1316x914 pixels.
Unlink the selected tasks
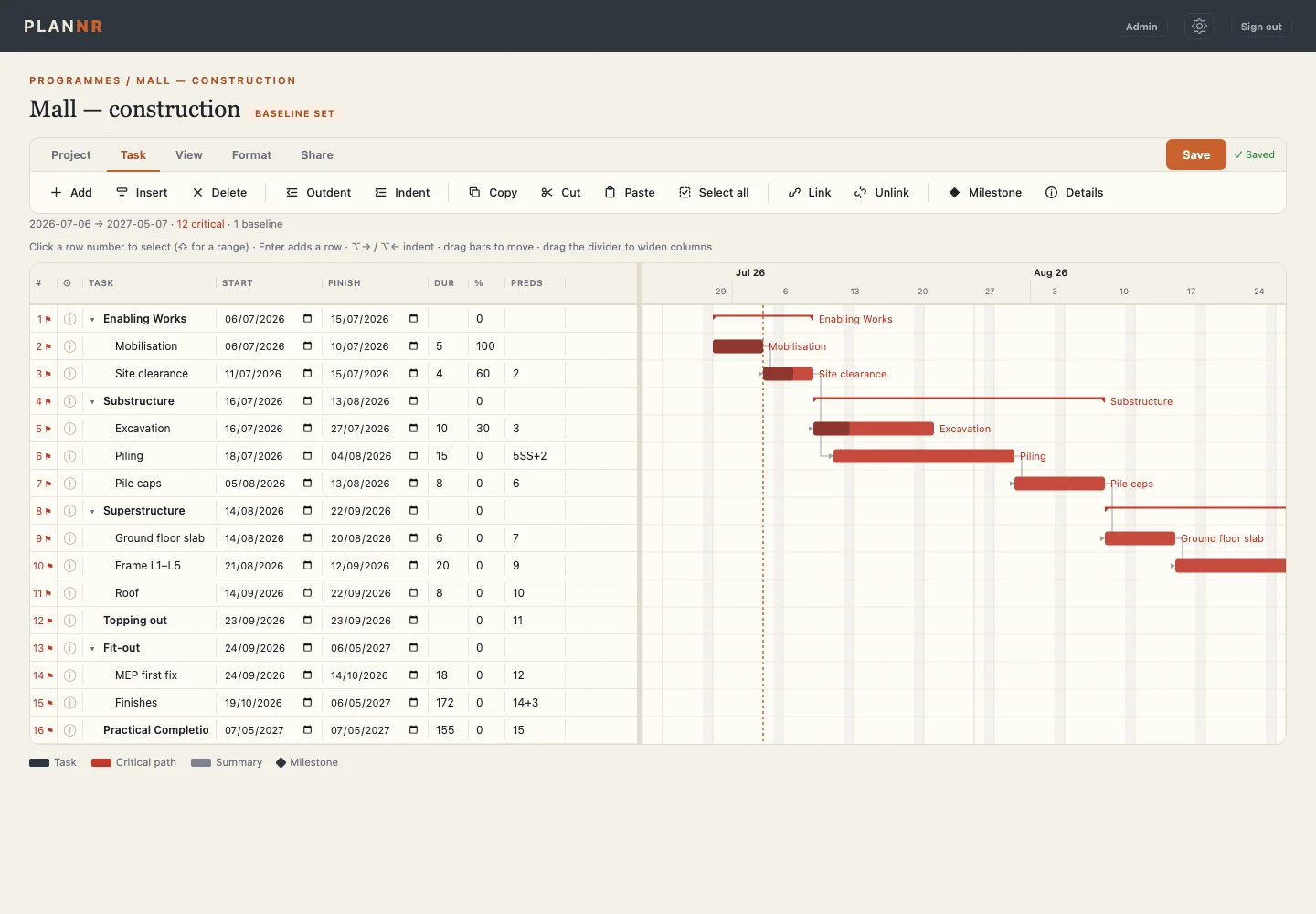[x=882, y=193]
